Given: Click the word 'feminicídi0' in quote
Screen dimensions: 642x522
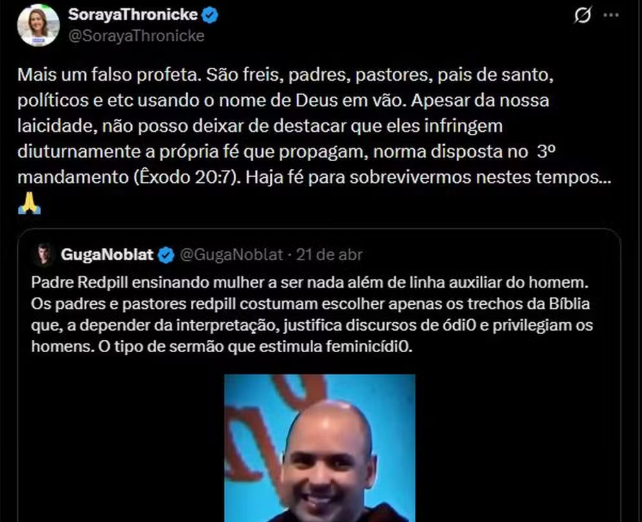Looking at the screenshot, I should click(x=368, y=346).
